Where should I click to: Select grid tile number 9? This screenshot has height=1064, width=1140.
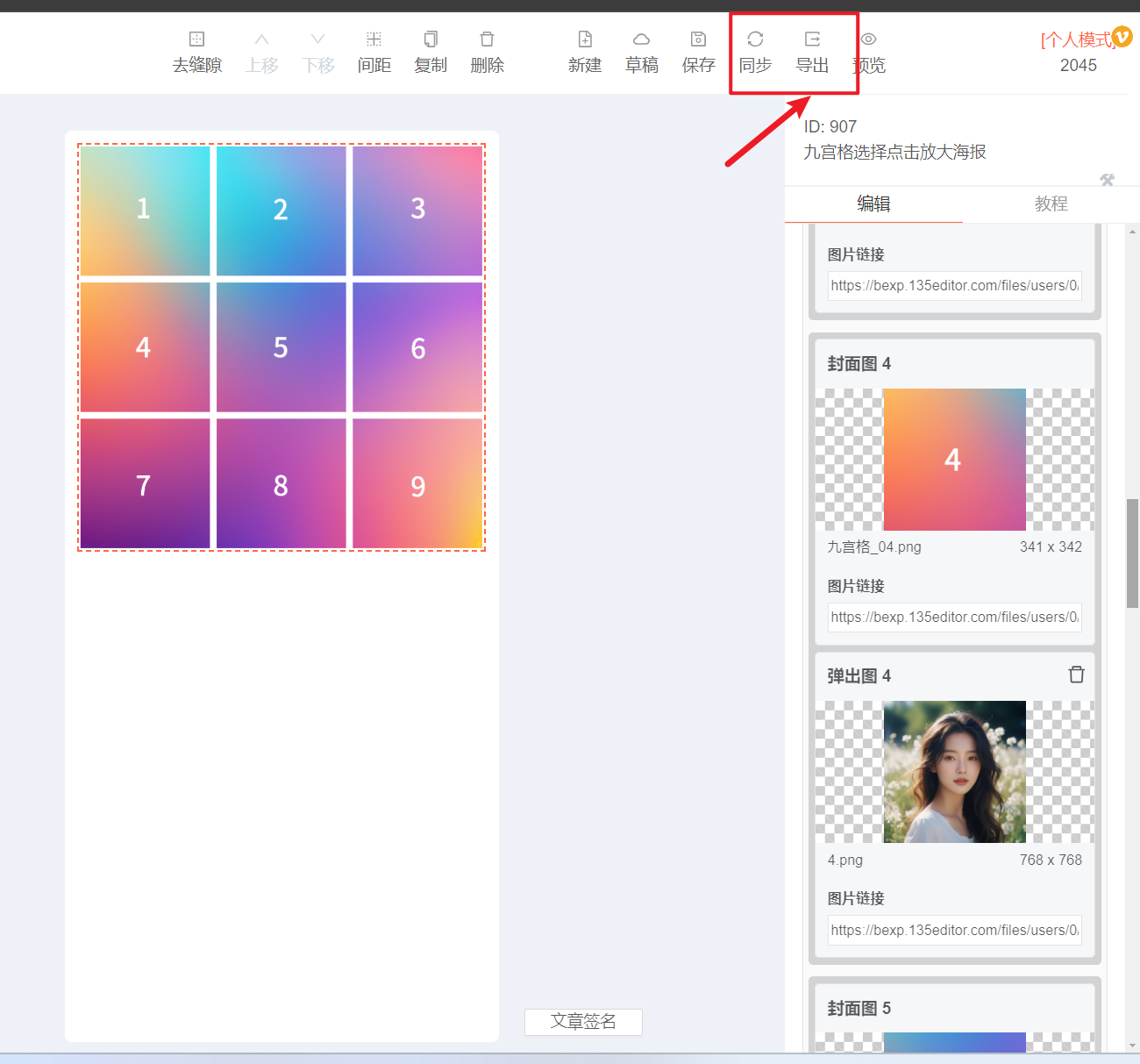[x=417, y=483]
